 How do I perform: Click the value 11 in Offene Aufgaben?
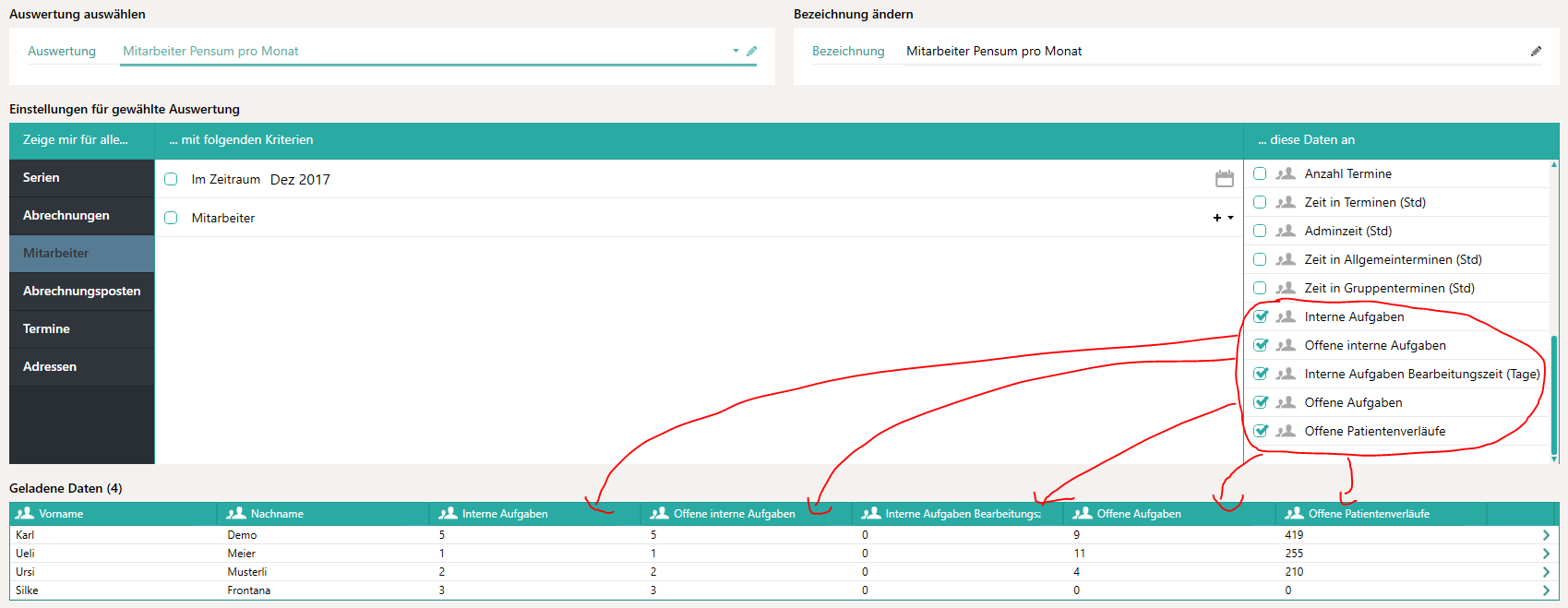coord(1079,554)
